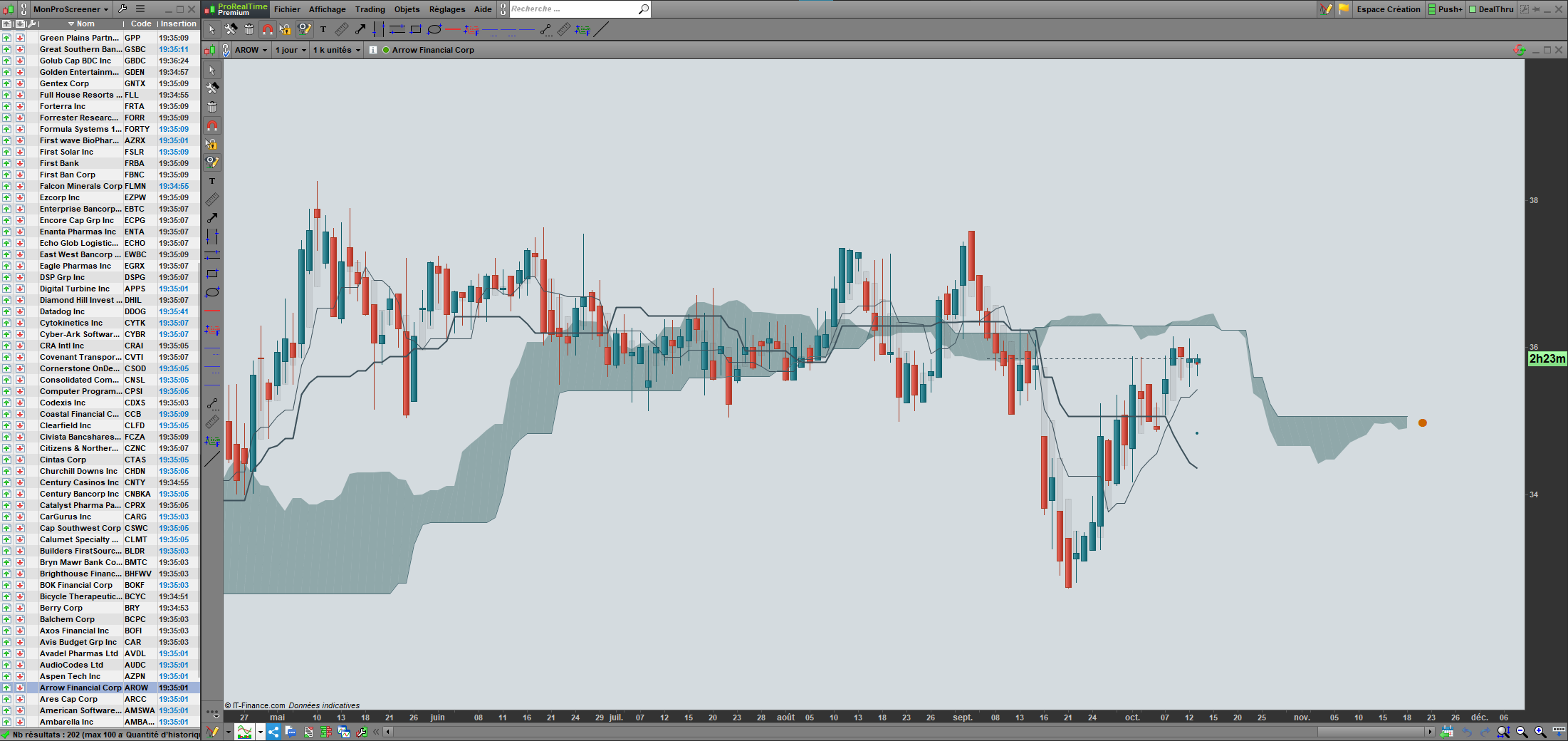
Task: Click the blue share icon below the chart
Action: 273,732
